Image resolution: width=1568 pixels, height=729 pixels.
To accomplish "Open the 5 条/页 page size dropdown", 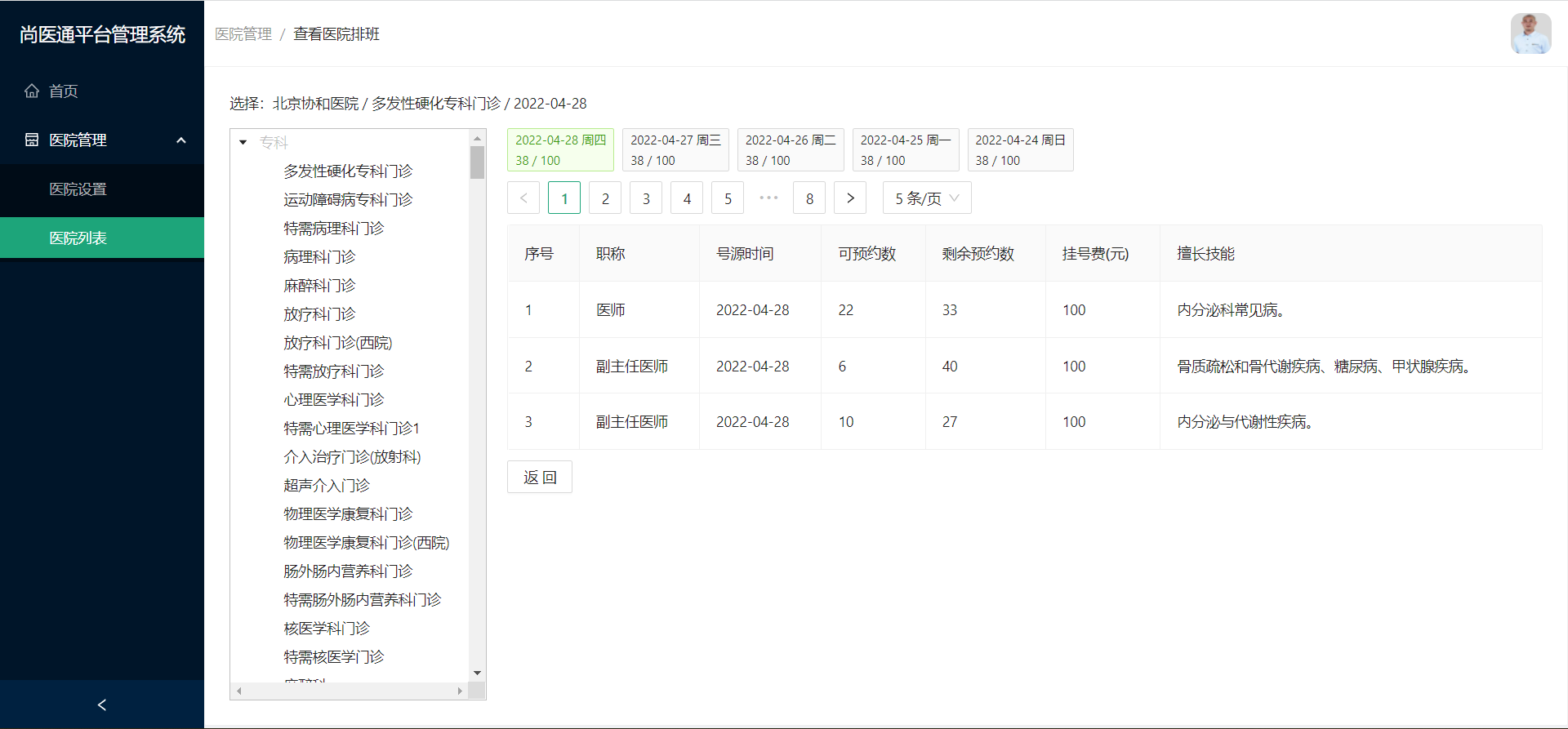I will (927, 198).
